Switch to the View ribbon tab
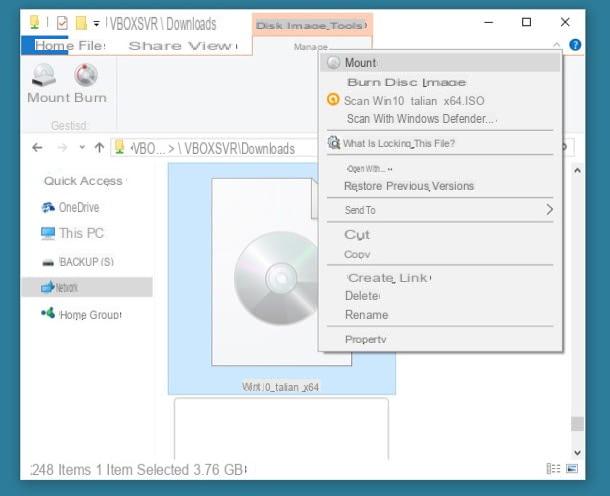The width and height of the screenshot is (610, 496). [x=212, y=46]
